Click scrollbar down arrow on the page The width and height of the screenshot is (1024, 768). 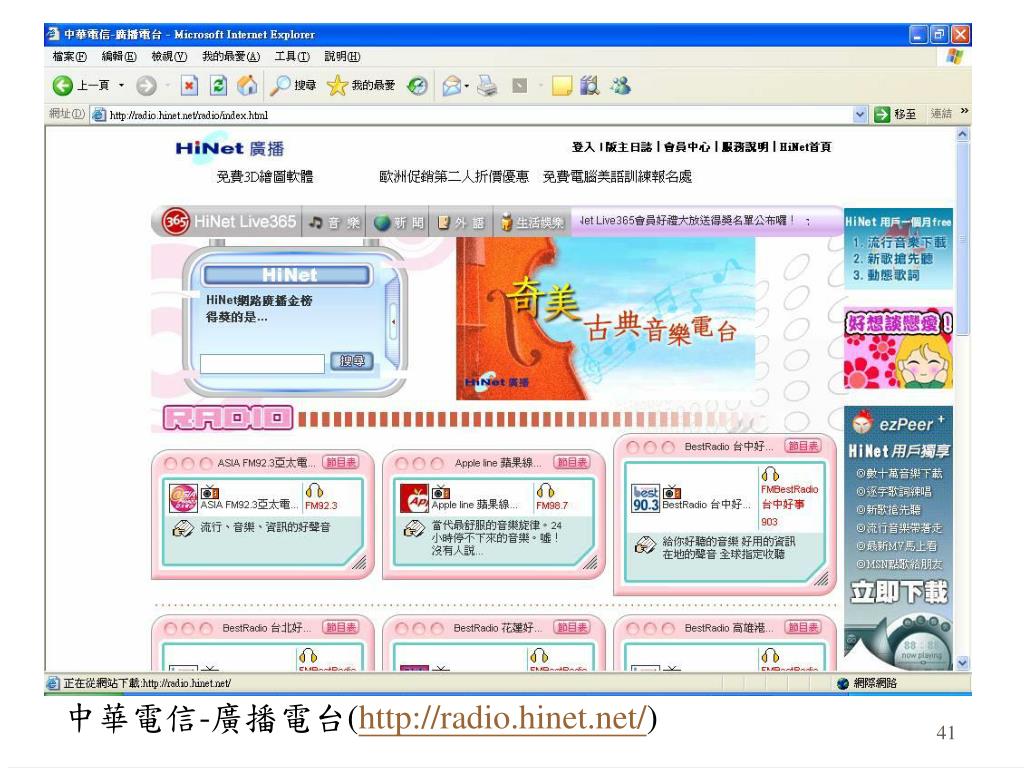click(963, 663)
